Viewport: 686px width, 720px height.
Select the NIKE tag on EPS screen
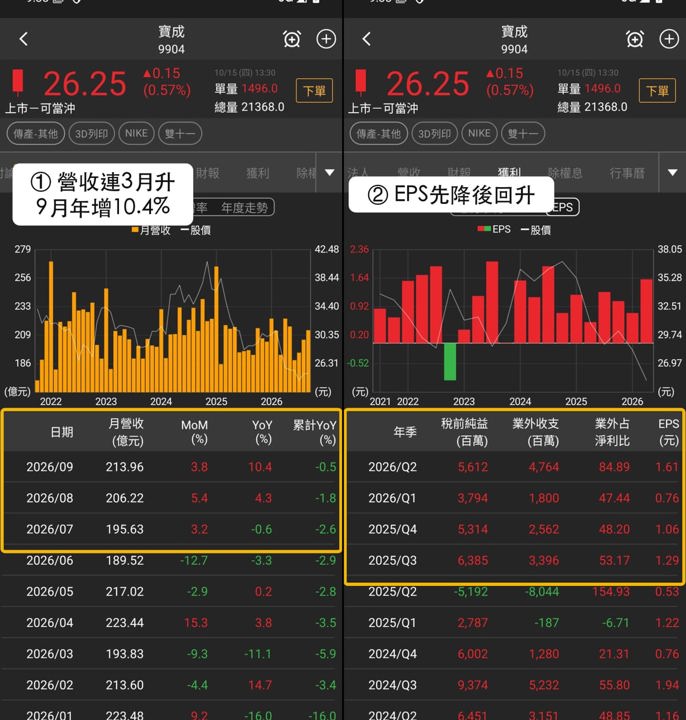479,134
